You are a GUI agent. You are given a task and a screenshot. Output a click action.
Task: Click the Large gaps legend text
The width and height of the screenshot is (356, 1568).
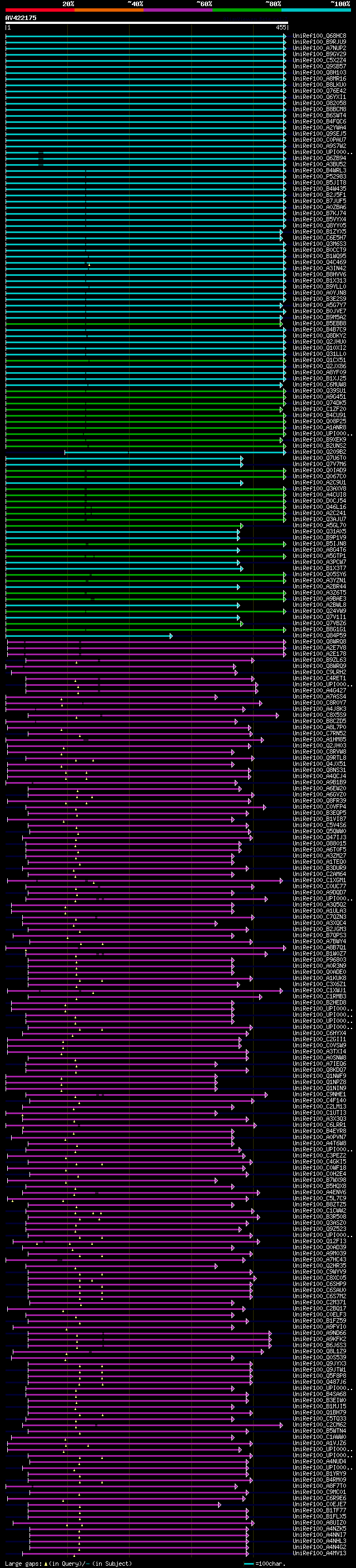pyautogui.click(x=68, y=1563)
